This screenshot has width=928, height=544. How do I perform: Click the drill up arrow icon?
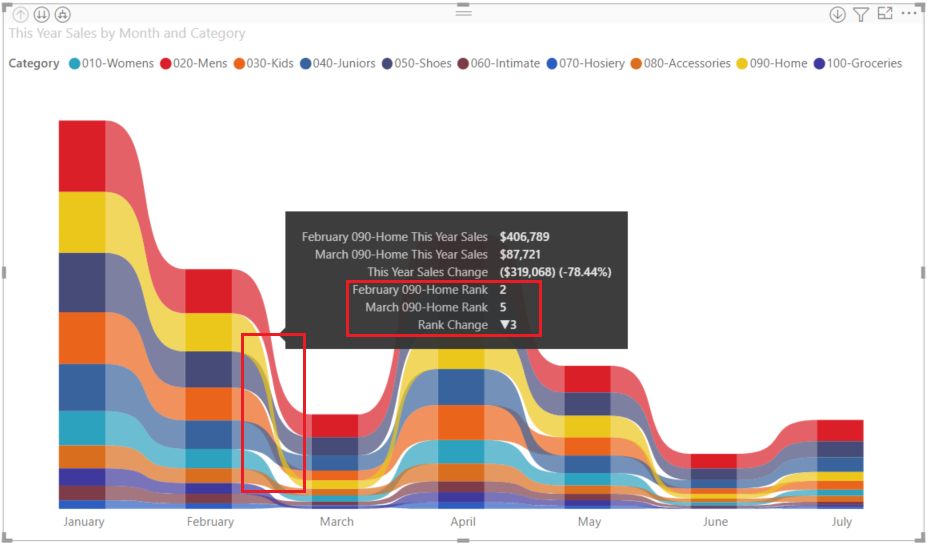(x=21, y=14)
